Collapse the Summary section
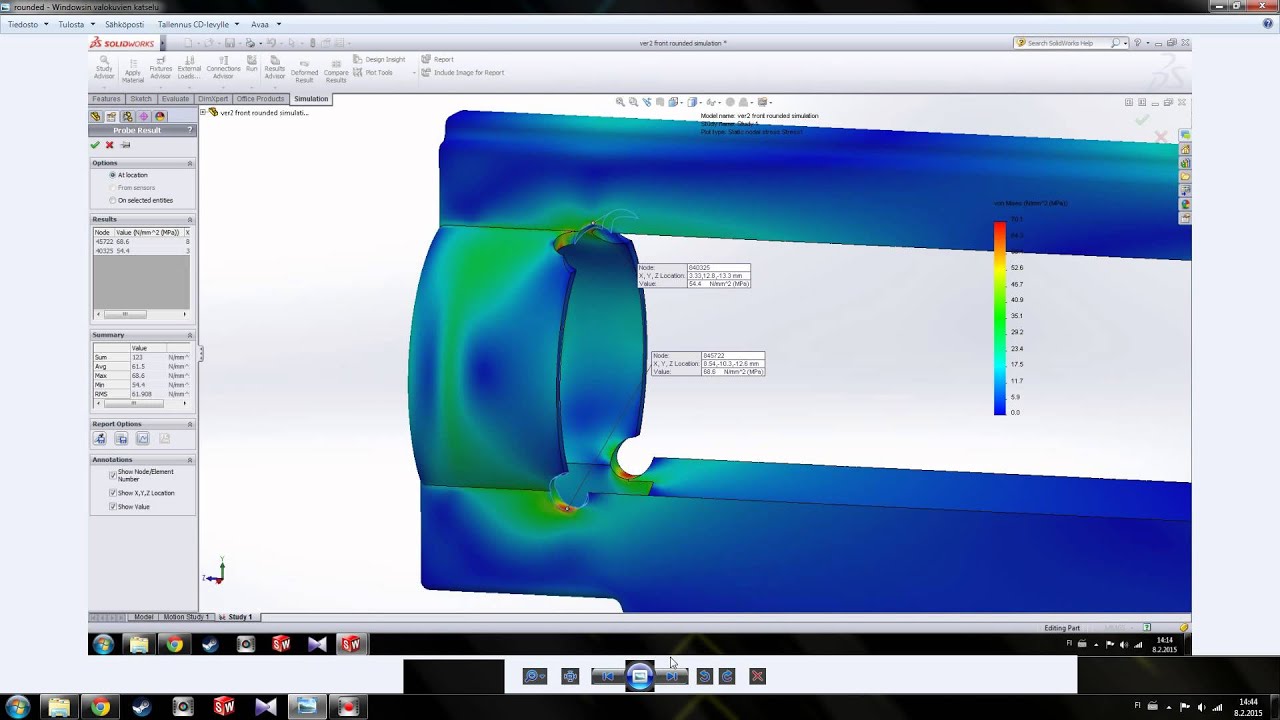1280x720 pixels. [190, 335]
